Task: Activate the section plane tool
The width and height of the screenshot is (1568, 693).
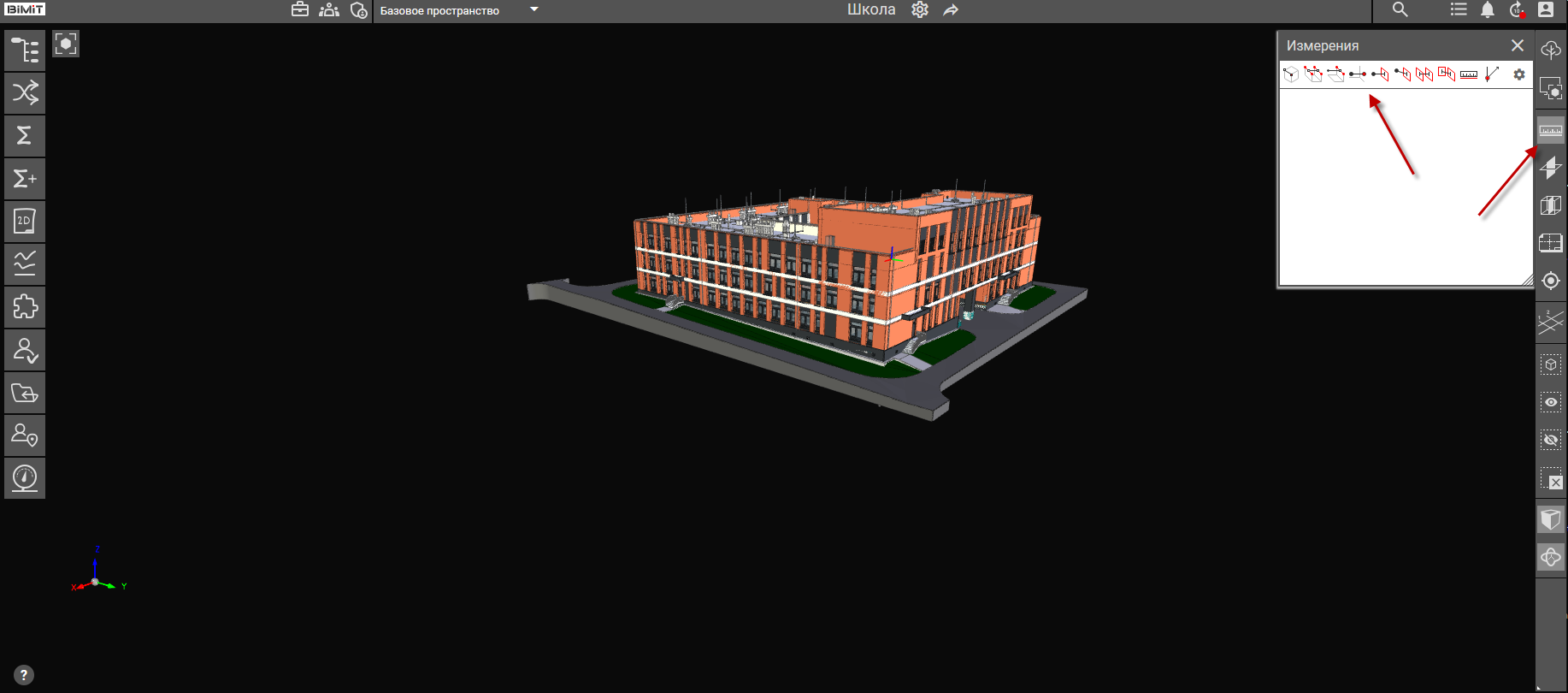Action: point(1550,168)
